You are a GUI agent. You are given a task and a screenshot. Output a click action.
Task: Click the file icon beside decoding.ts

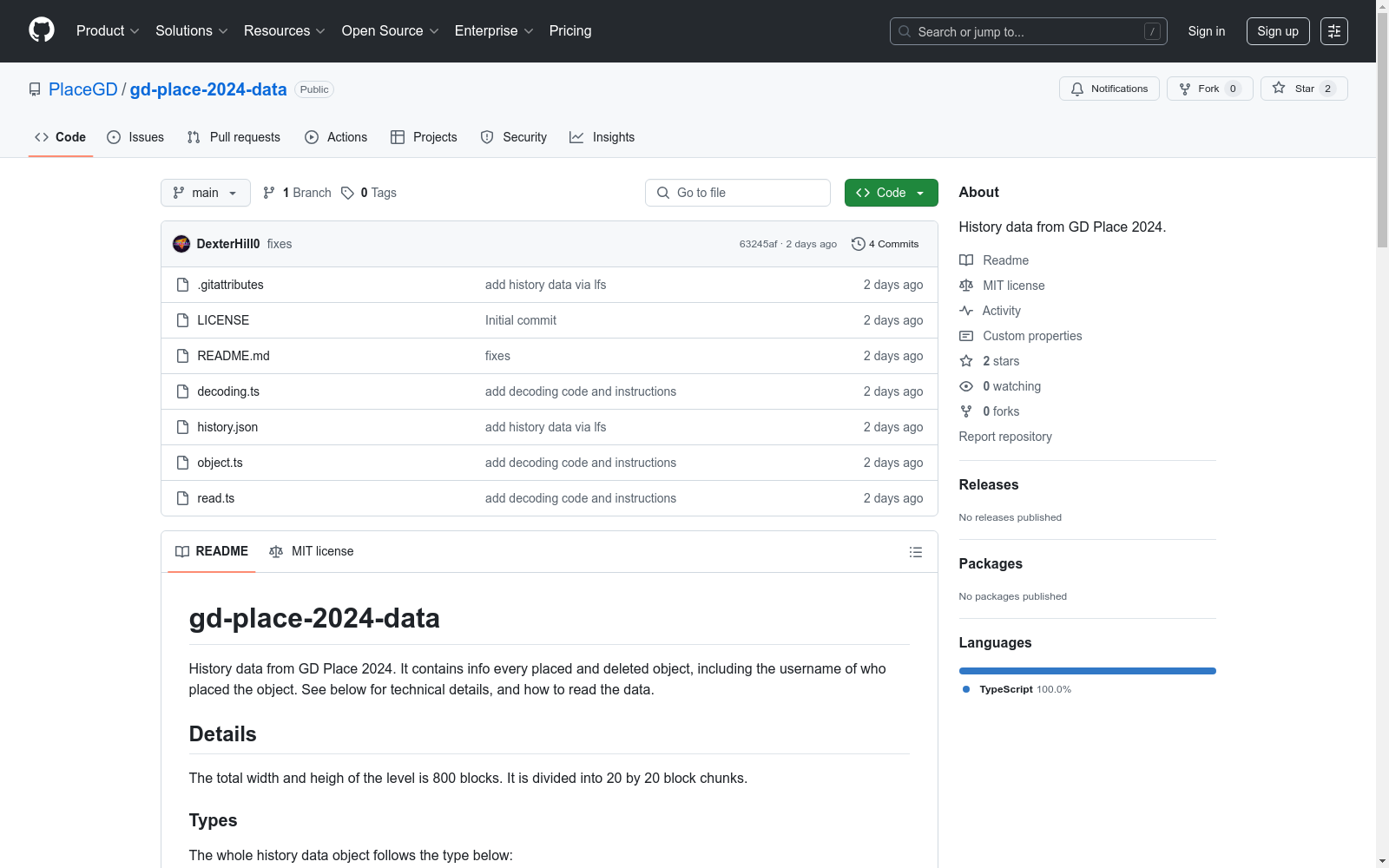pos(182,391)
